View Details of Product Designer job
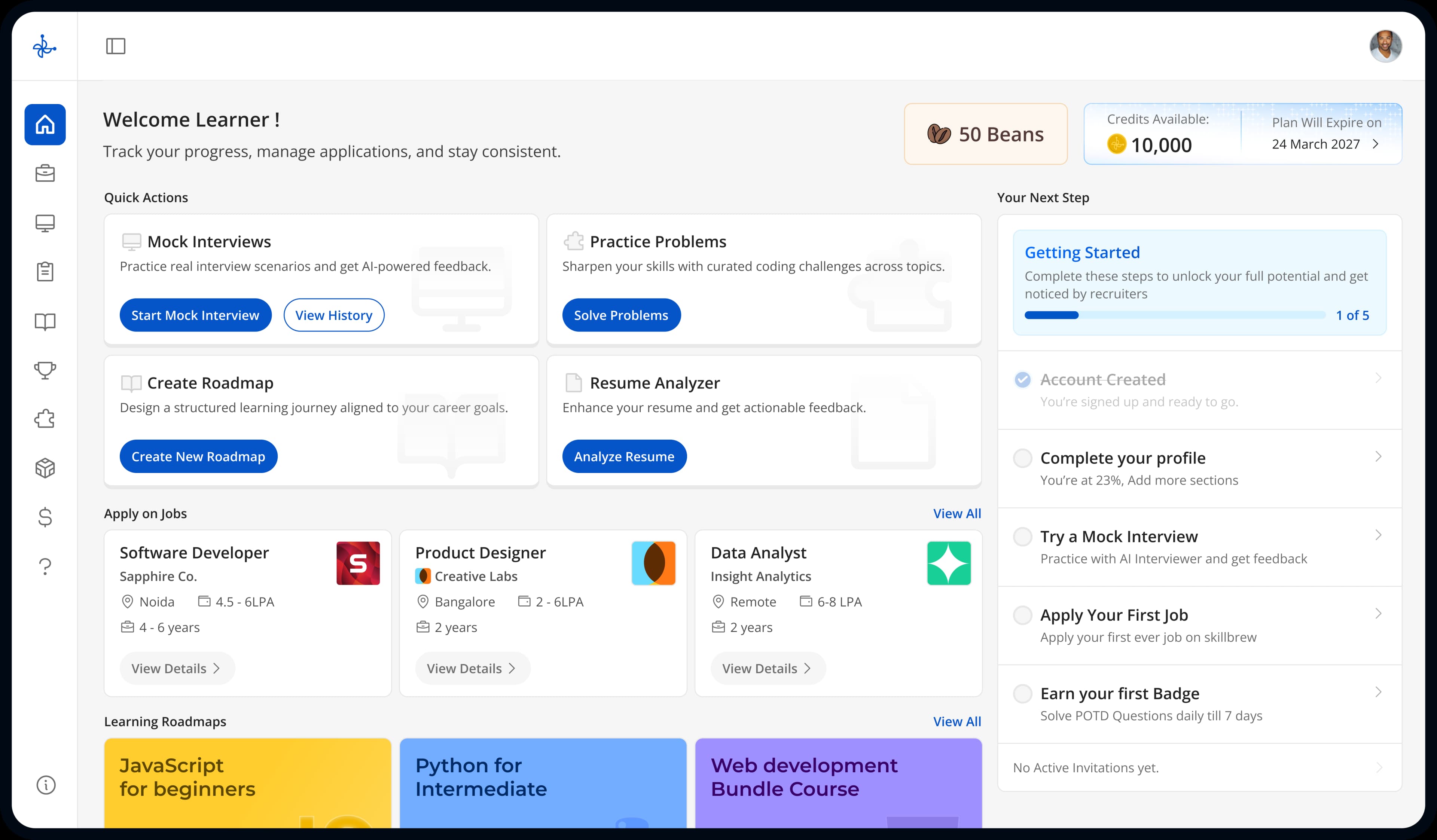The height and width of the screenshot is (840, 1437). 472,668
